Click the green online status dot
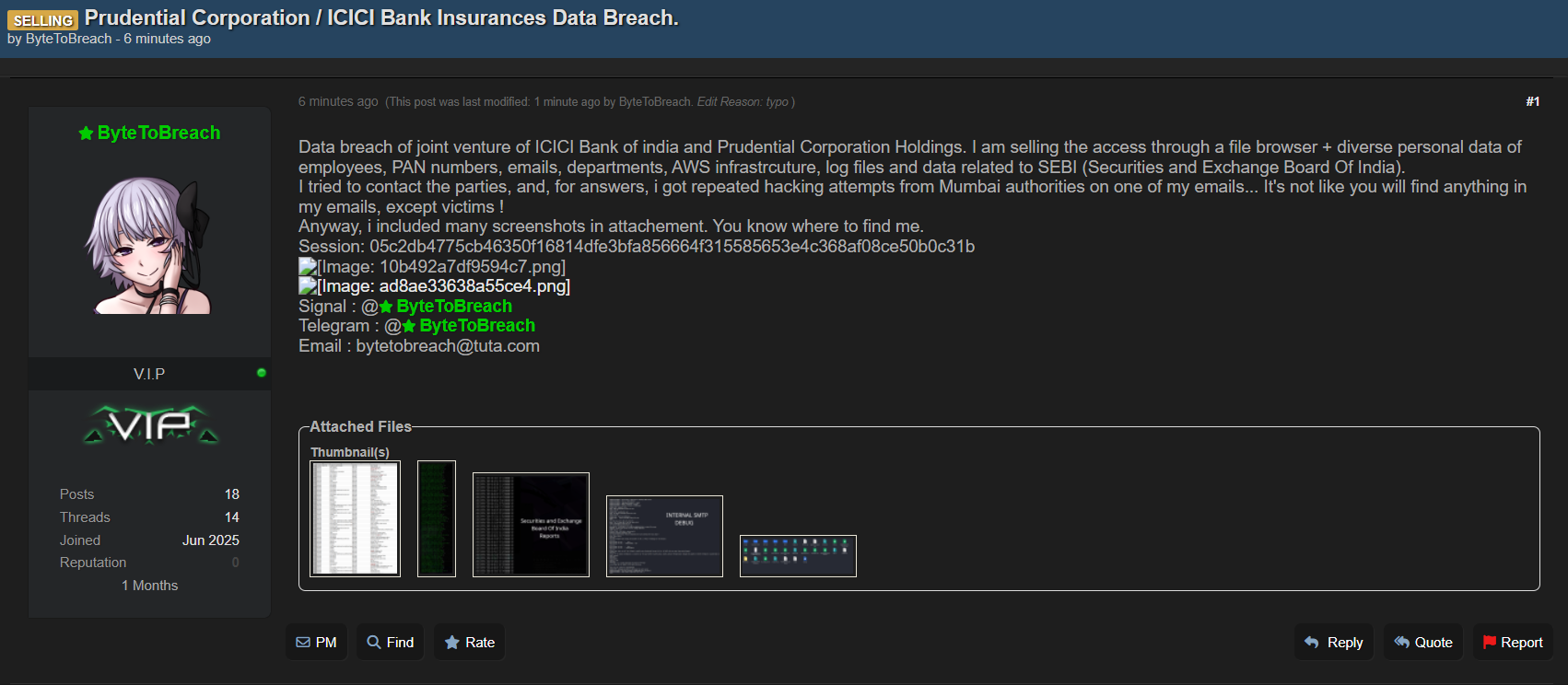 [262, 373]
